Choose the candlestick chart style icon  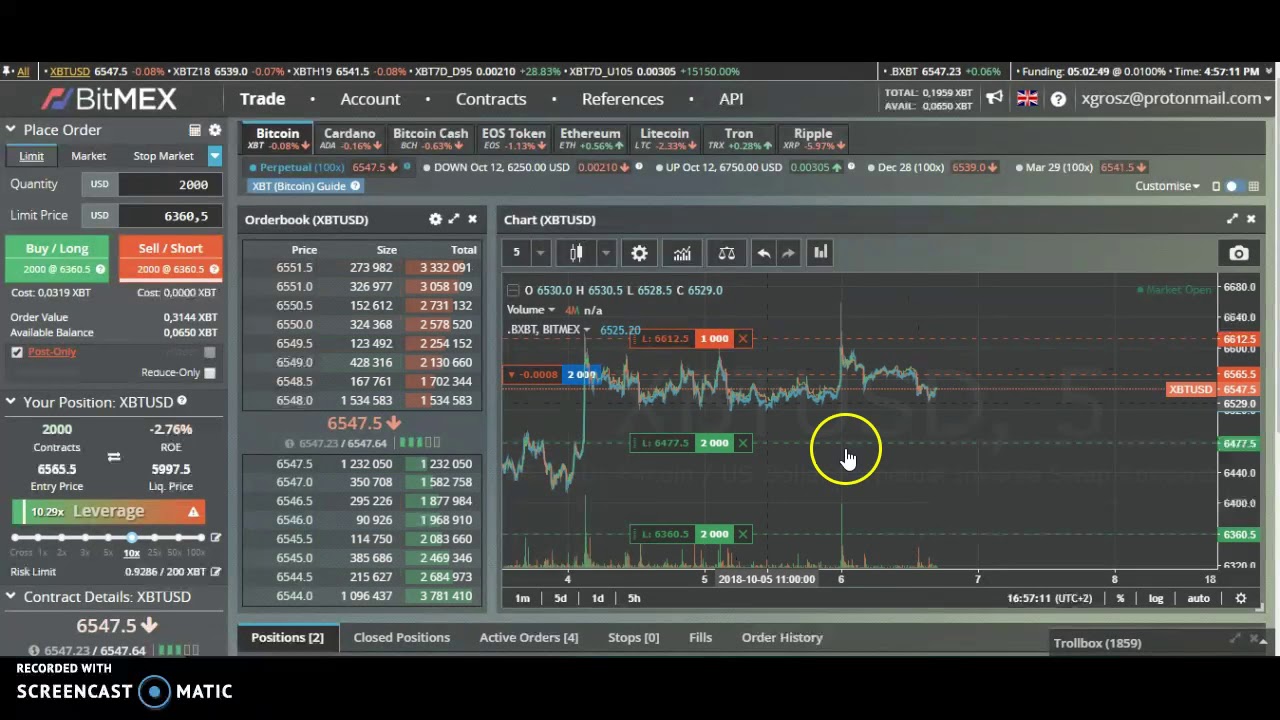click(x=576, y=253)
